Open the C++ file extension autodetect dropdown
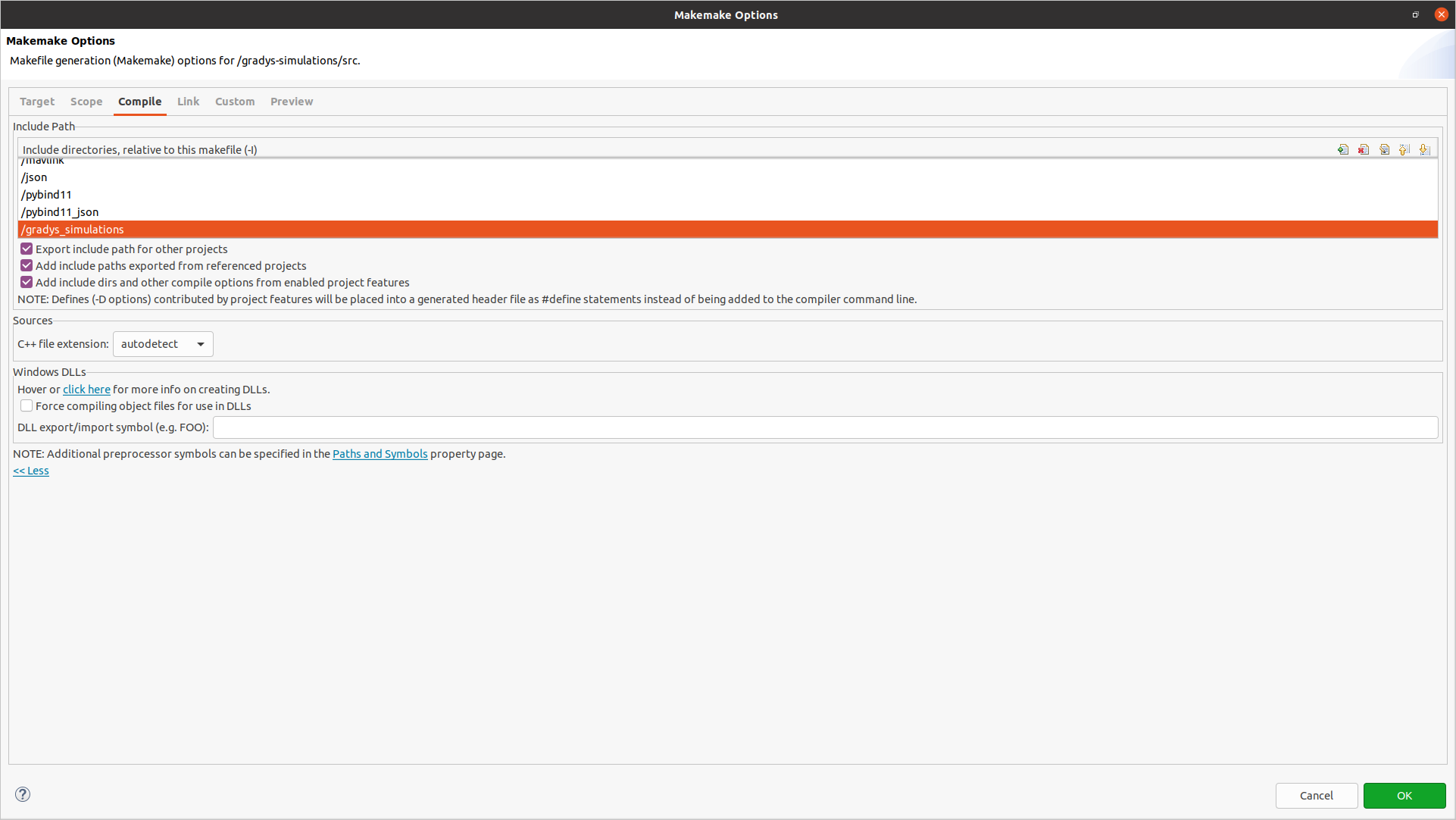The height and width of the screenshot is (820, 1456). point(163,344)
